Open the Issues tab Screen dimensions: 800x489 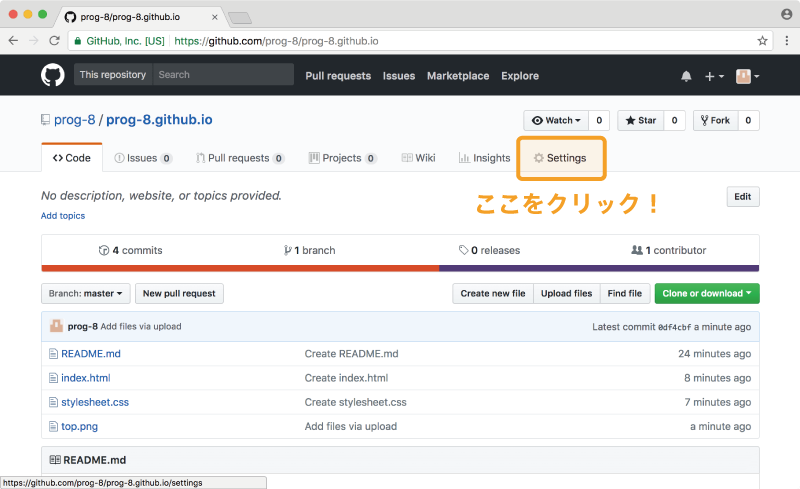[143, 158]
